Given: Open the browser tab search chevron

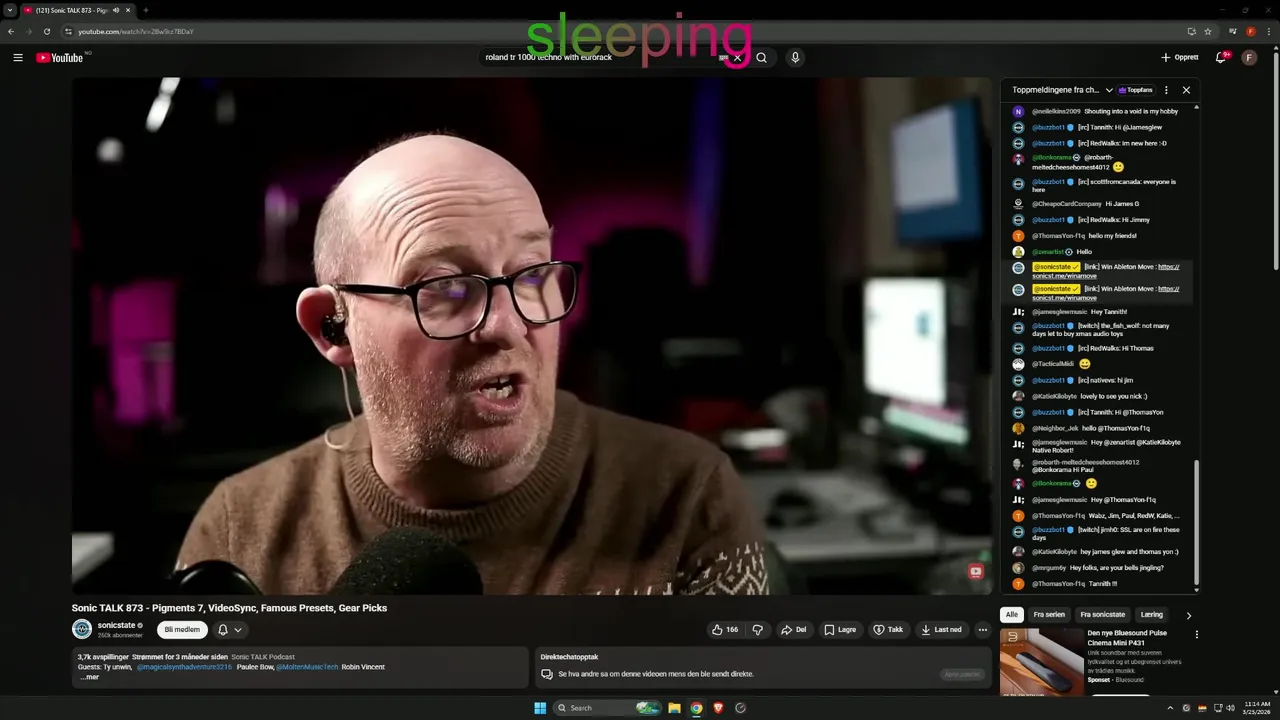Looking at the screenshot, I should coord(9,10).
